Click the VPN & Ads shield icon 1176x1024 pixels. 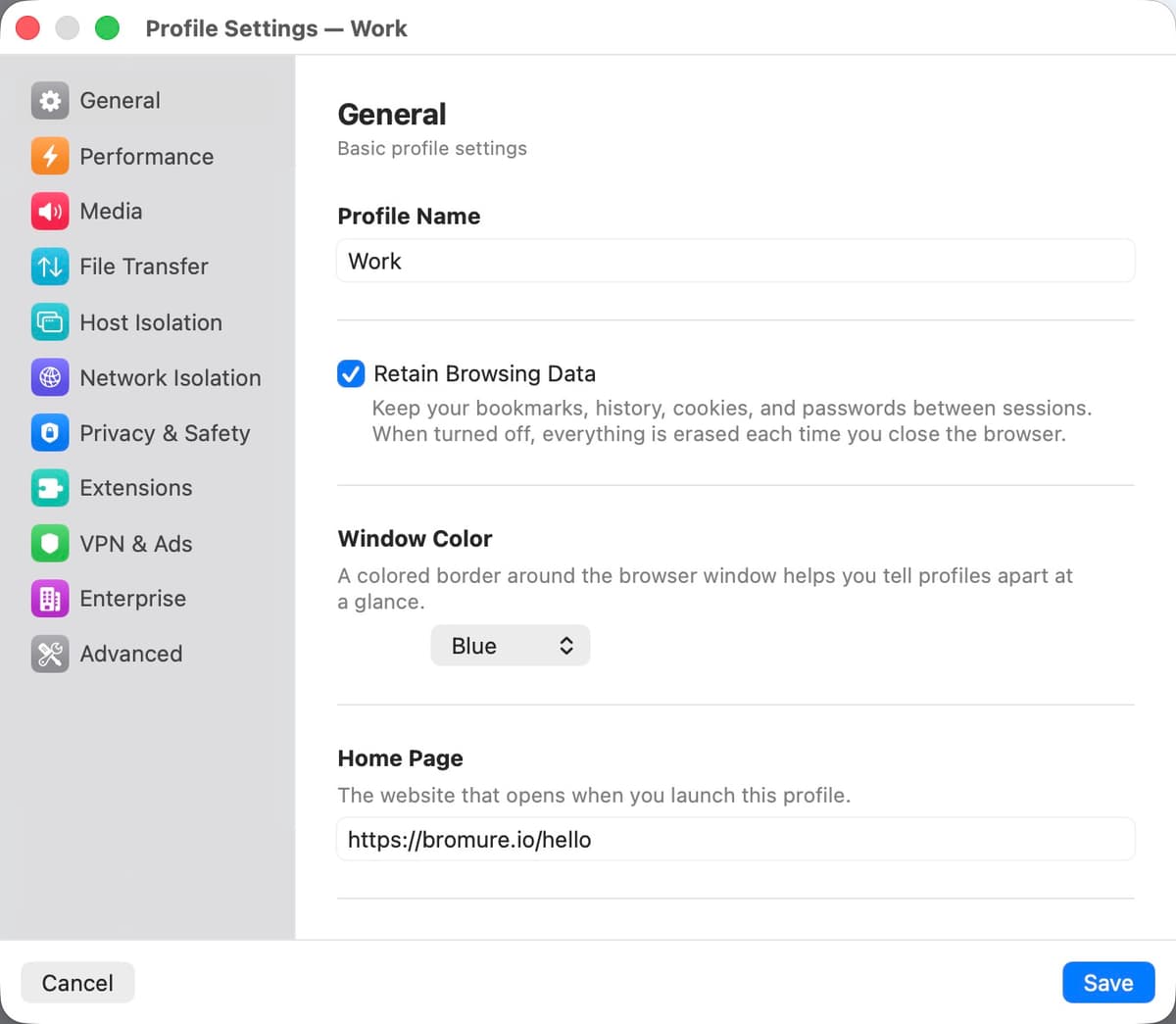tap(50, 544)
